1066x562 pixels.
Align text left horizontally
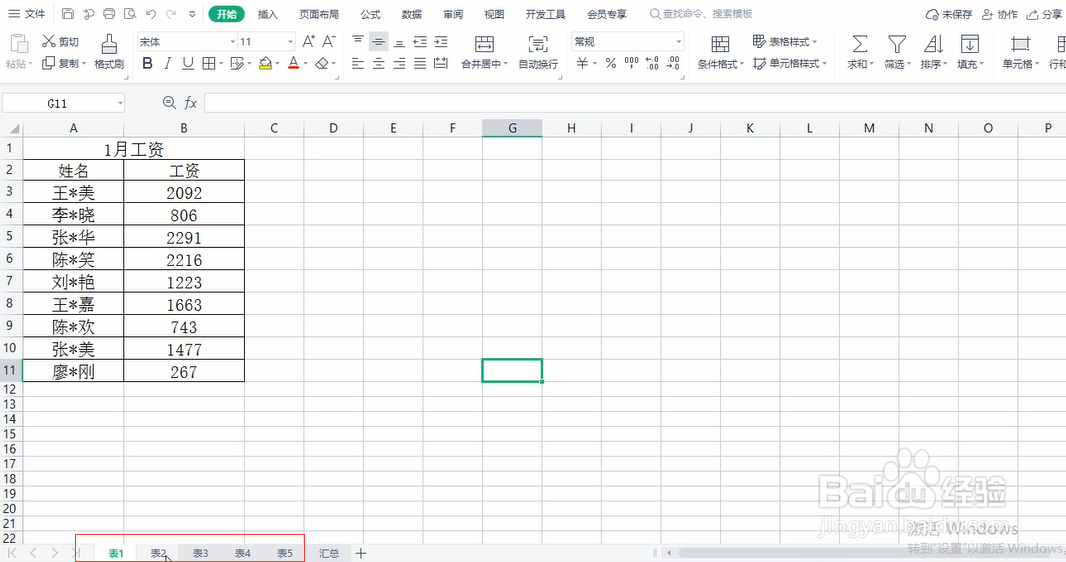[358, 63]
